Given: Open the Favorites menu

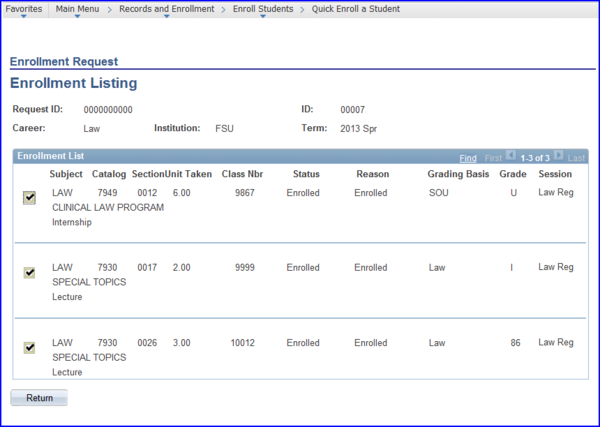Looking at the screenshot, I should point(24,9).
